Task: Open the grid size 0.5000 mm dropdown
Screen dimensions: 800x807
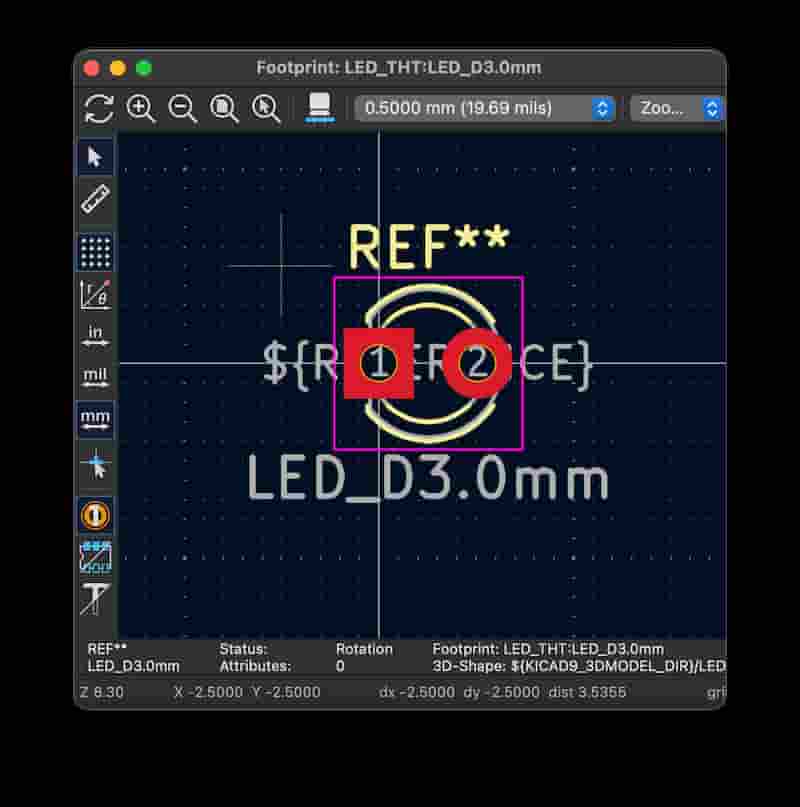Action: [x=485, y=108]
